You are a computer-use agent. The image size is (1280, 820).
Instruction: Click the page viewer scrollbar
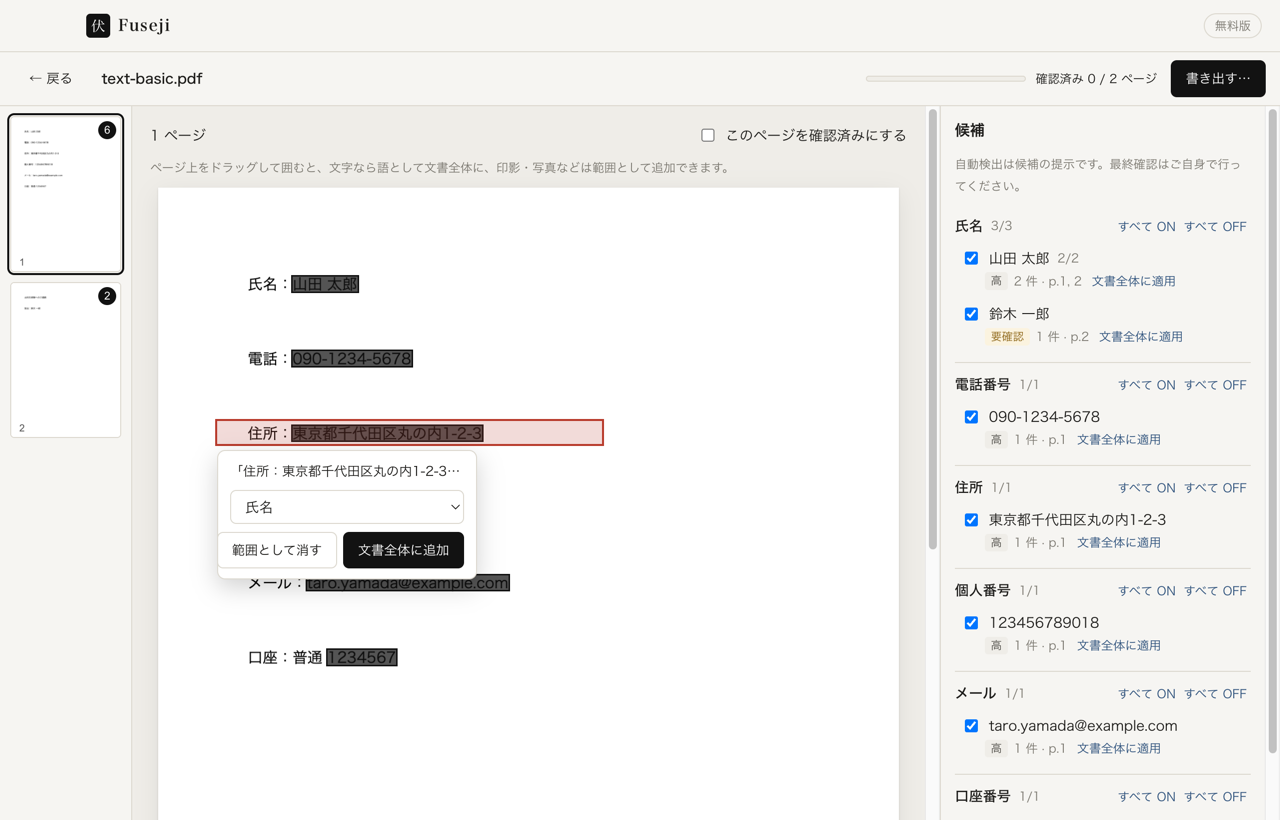[932, 330]
